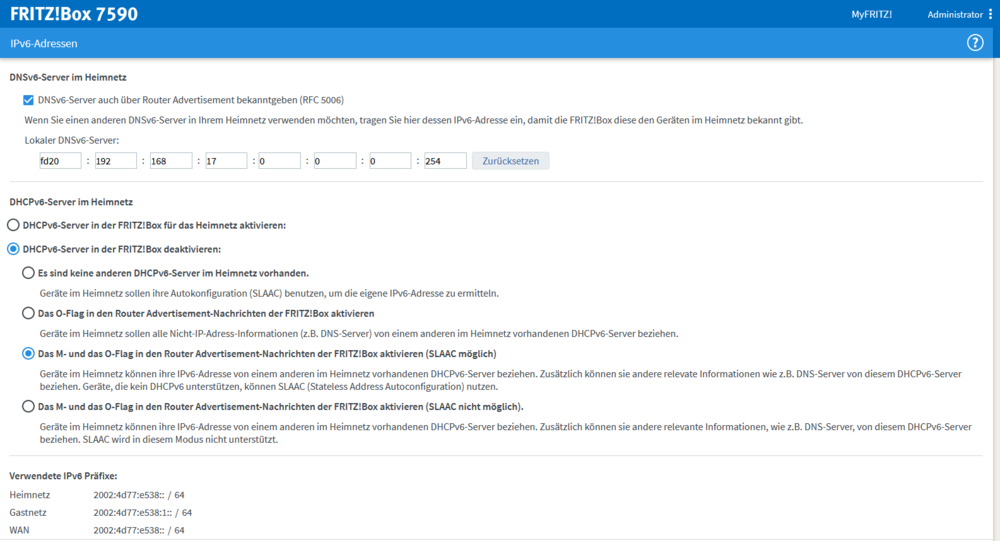Click the DNSv6 field containing 254
The width and height of the screenshot is (1000, 541).
tap(445, 161)
